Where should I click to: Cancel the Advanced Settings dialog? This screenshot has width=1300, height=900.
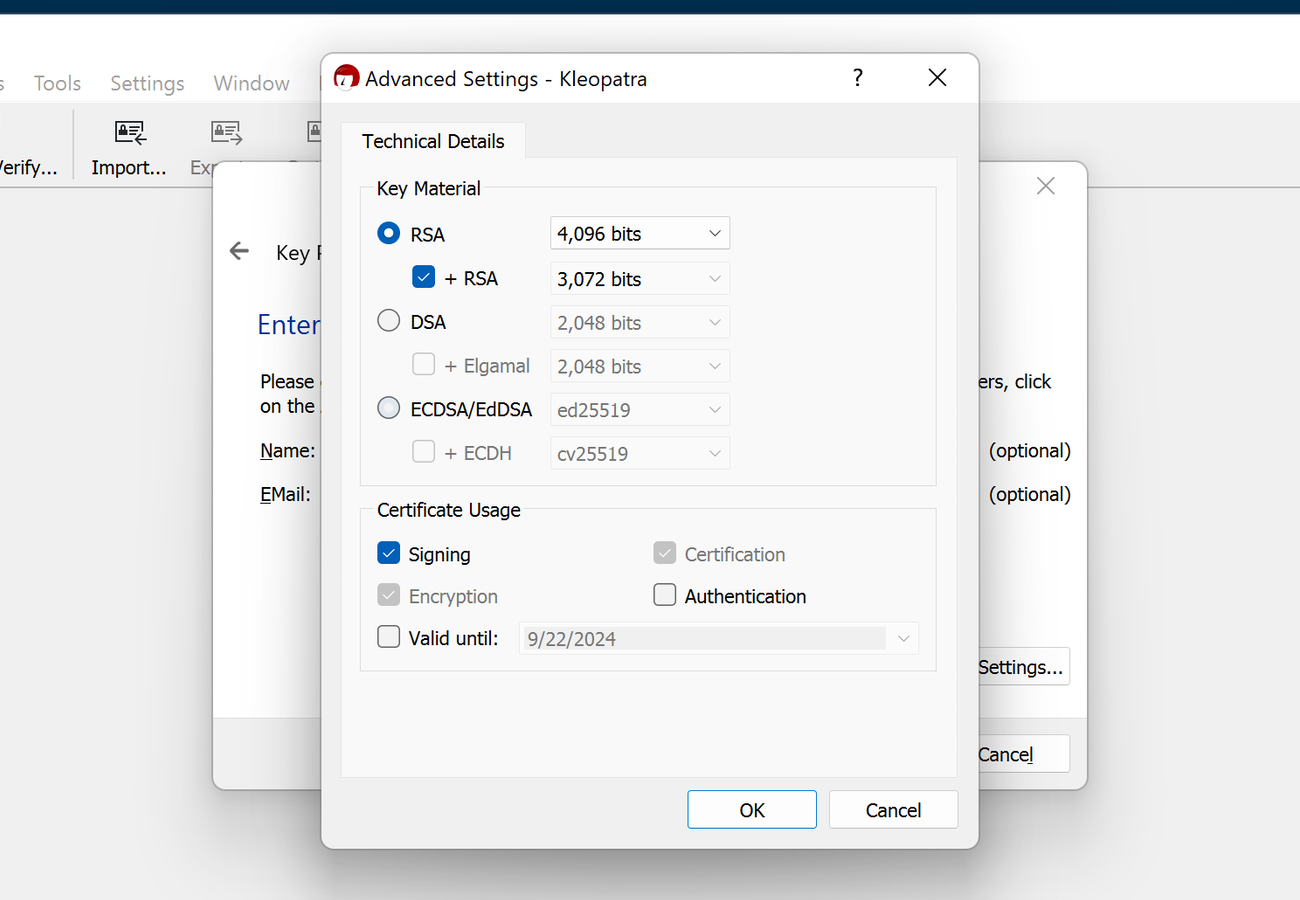pos(893,809)
